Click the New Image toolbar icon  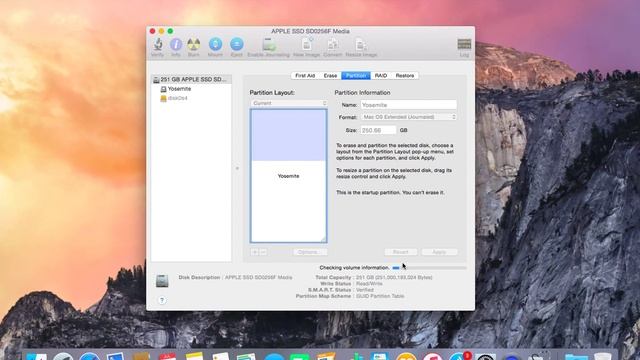(x=307, y=44)
